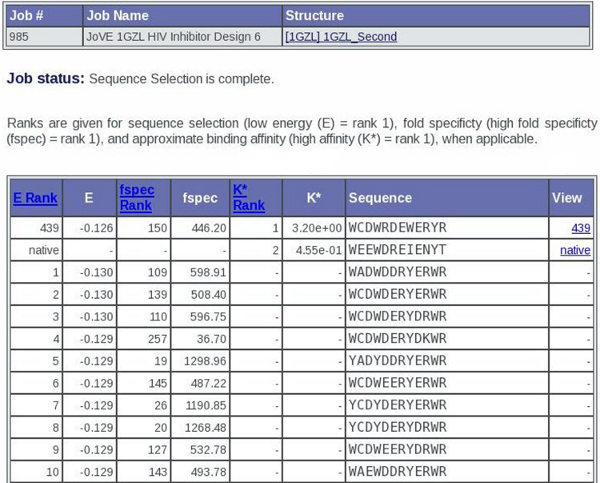Click K* Rank value 1
Viewport: 600px width, 483px height.
275,228
